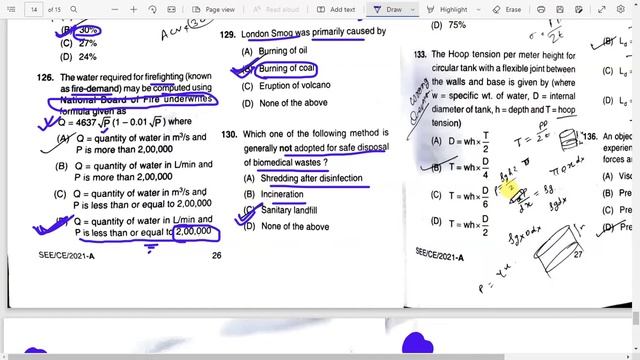Click the '24%' answer option

[x=88, y=57]
